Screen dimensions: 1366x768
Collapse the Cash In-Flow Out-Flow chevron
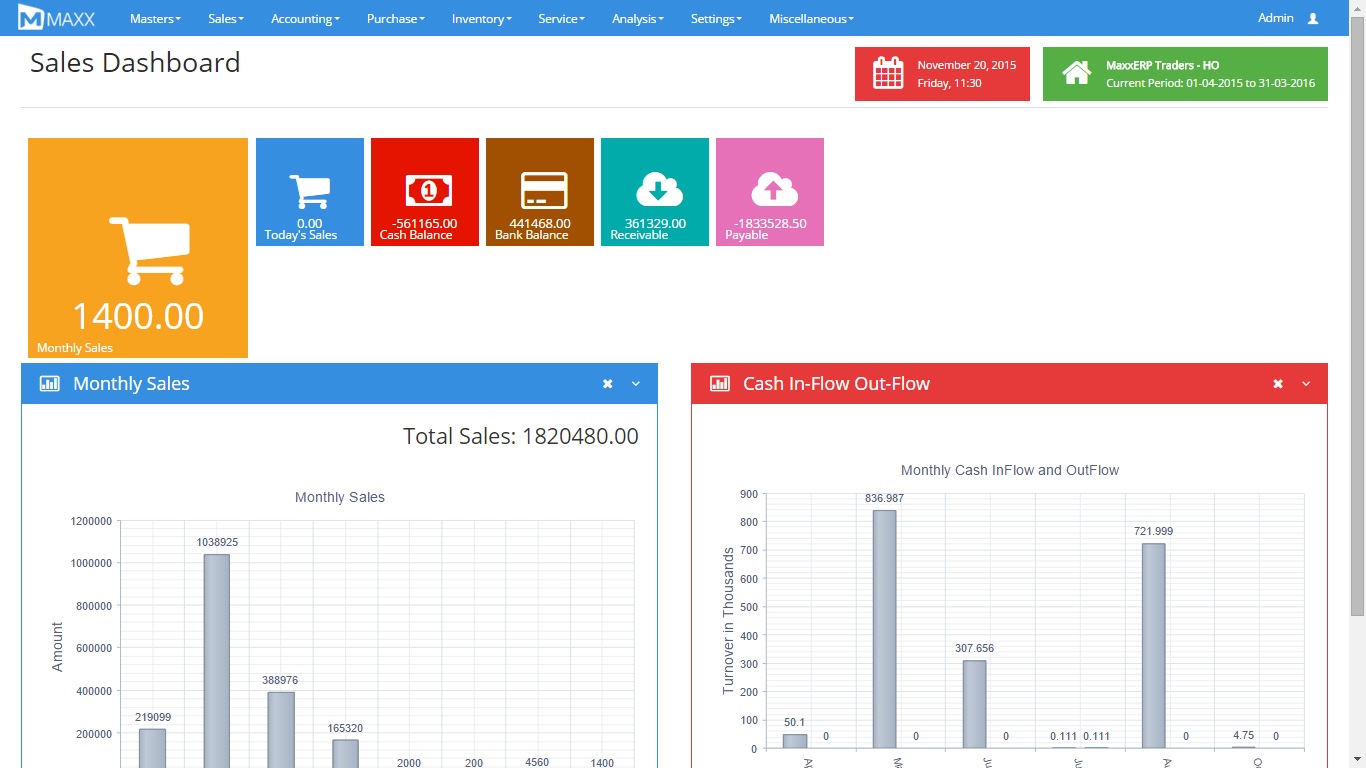[x=1306, y=384]
